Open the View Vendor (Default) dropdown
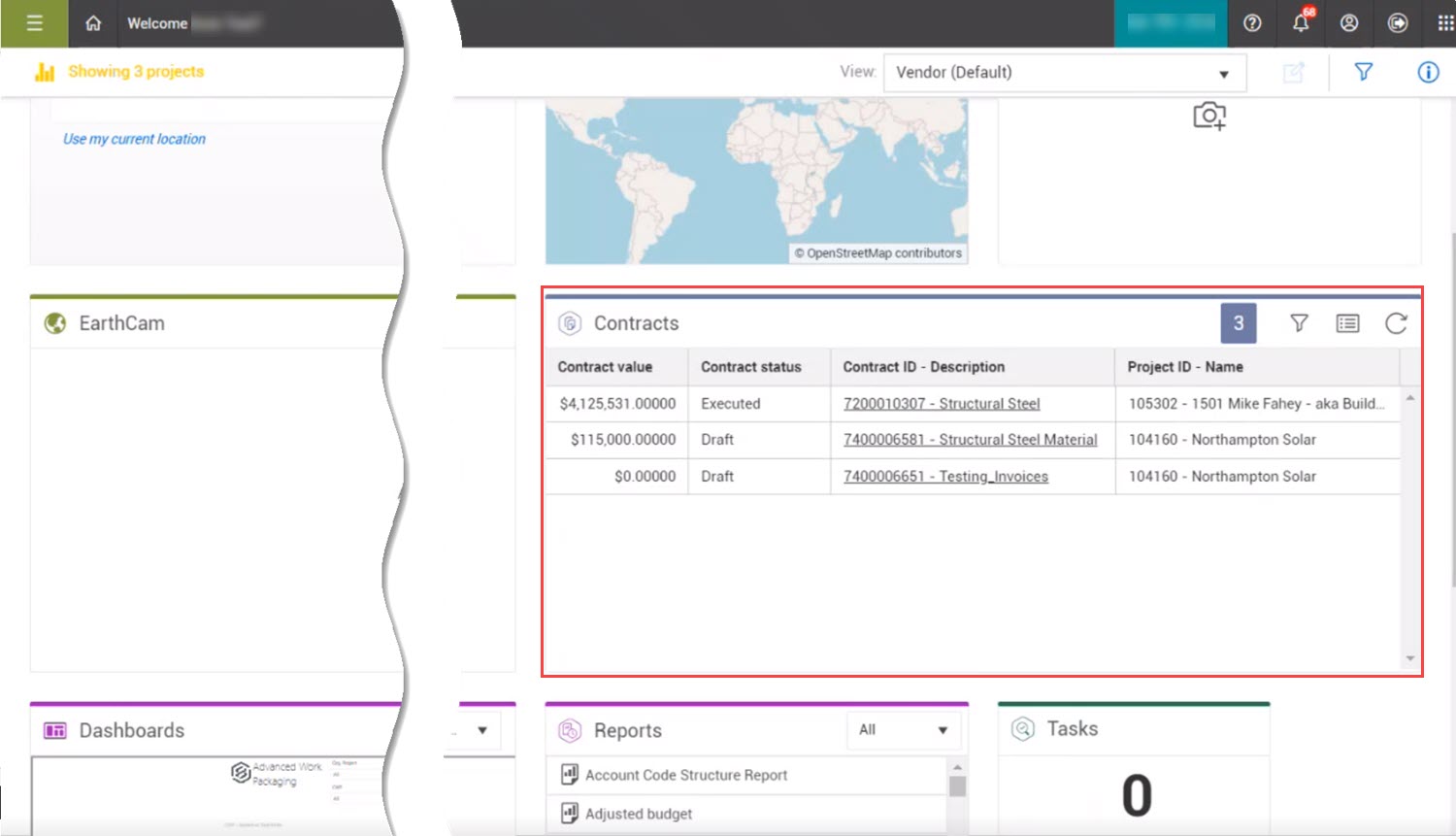Viewport: 1456px width, 836px height. click(1064, 73)
